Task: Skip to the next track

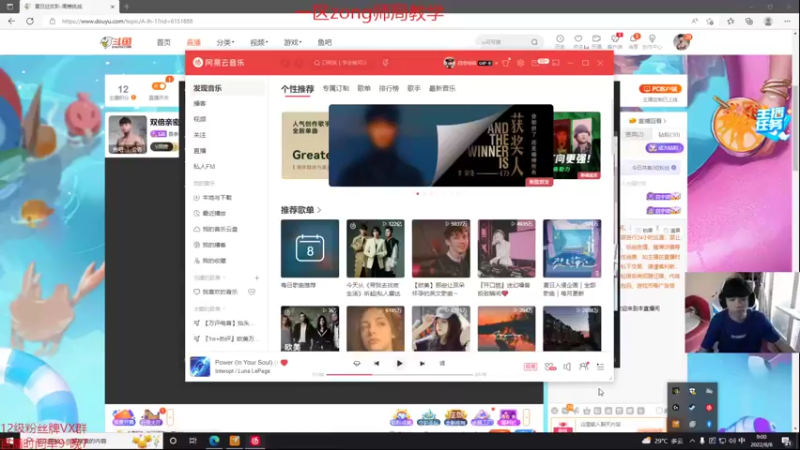Action: coord(422,364)
